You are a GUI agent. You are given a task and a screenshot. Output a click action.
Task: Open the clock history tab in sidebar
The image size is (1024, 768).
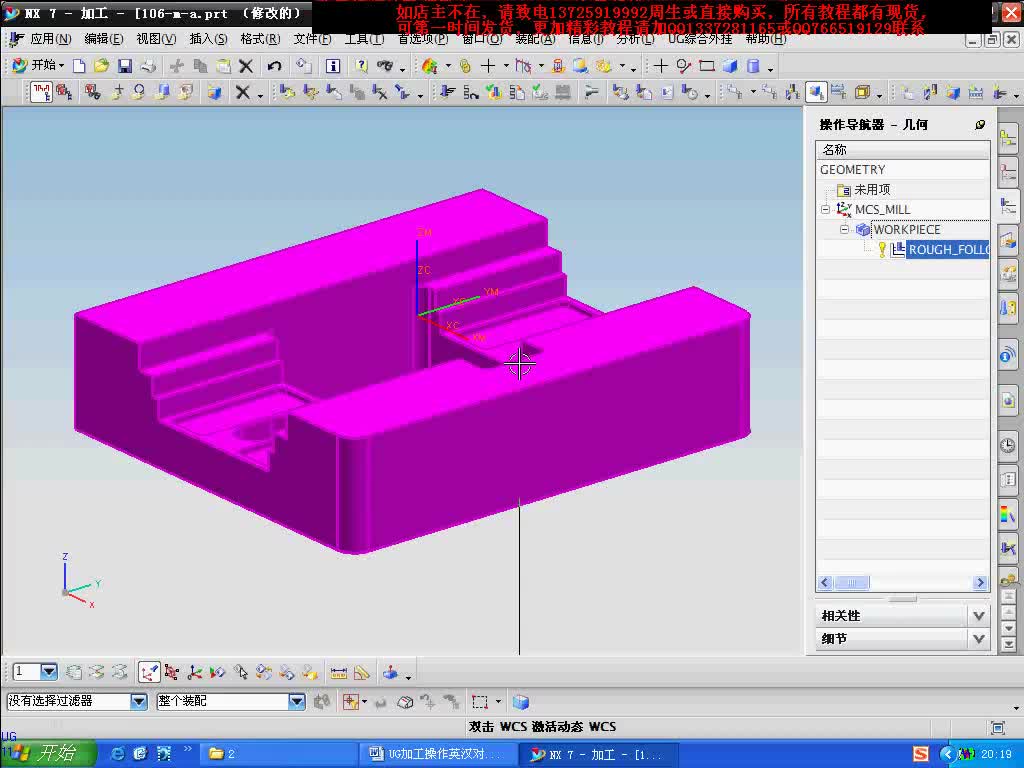[x=1008, y=445]
